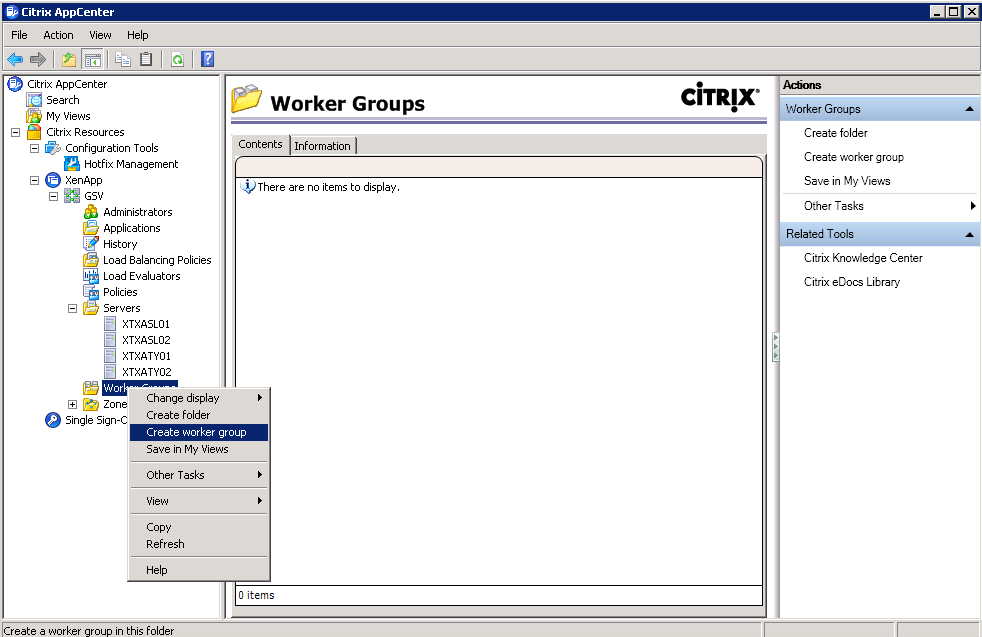Click the Single Sign-On key icon
This screenshot has width=982, height=637.
point(53,420)
